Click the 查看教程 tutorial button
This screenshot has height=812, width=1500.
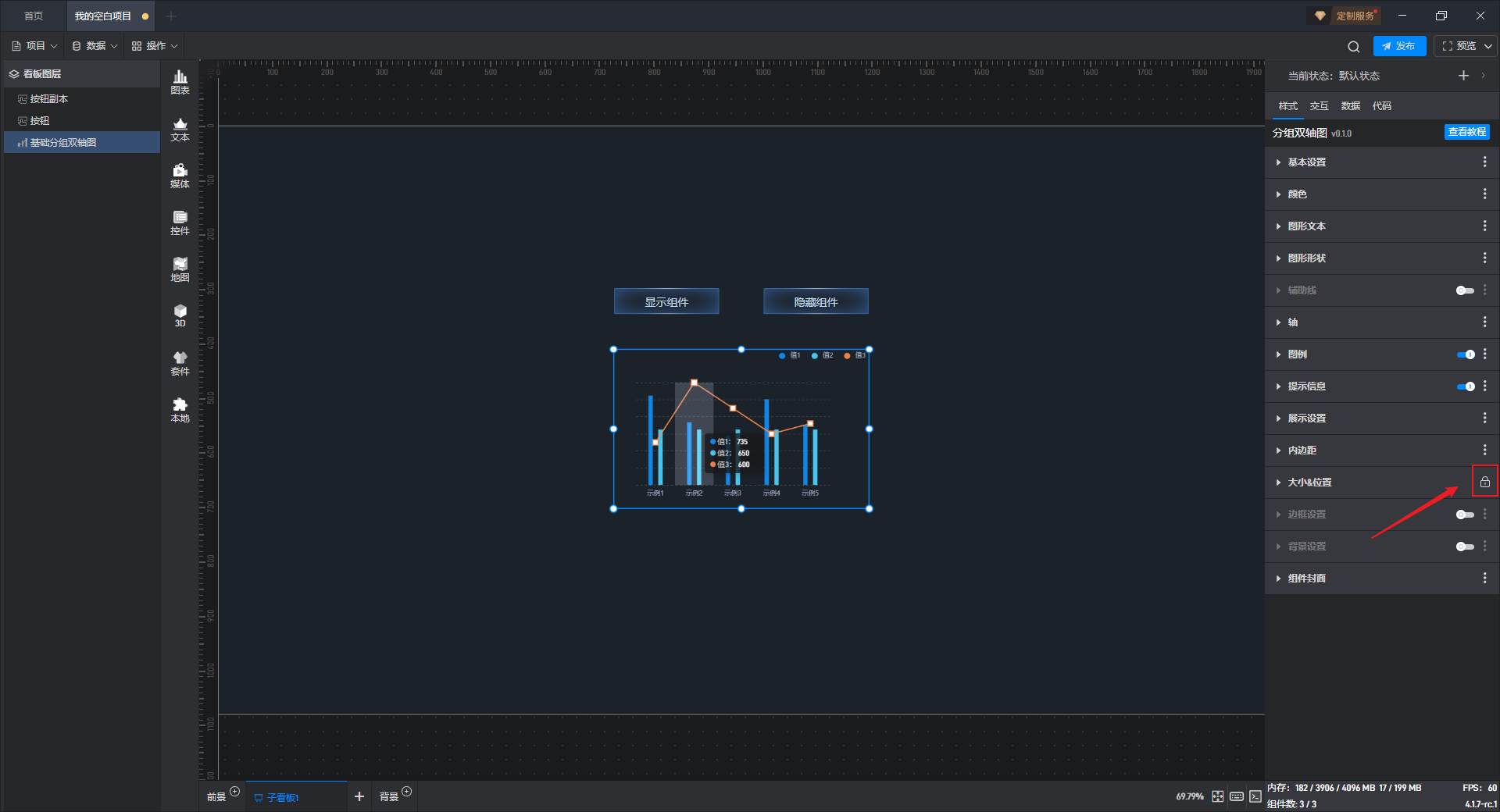point(1467,133)
